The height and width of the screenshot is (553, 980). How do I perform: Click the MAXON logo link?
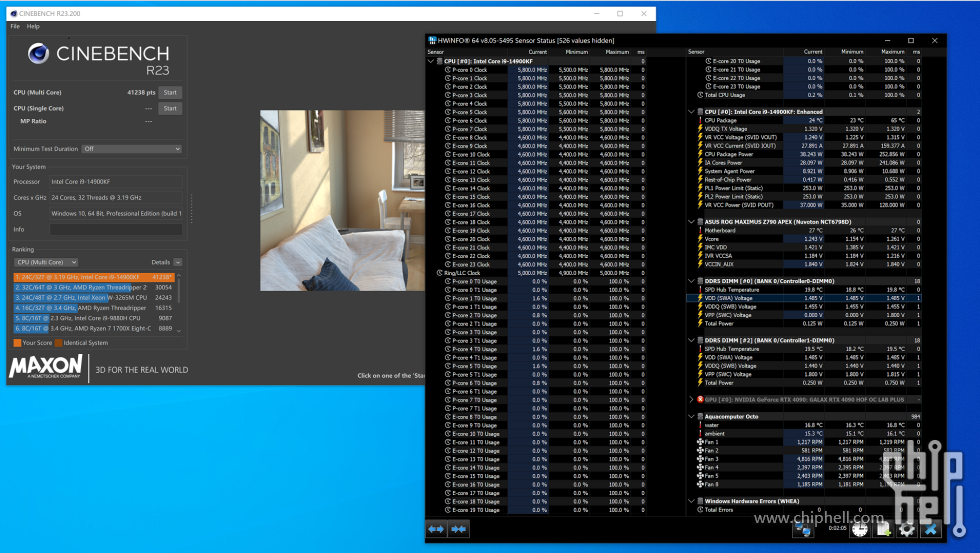click(46, 366)
